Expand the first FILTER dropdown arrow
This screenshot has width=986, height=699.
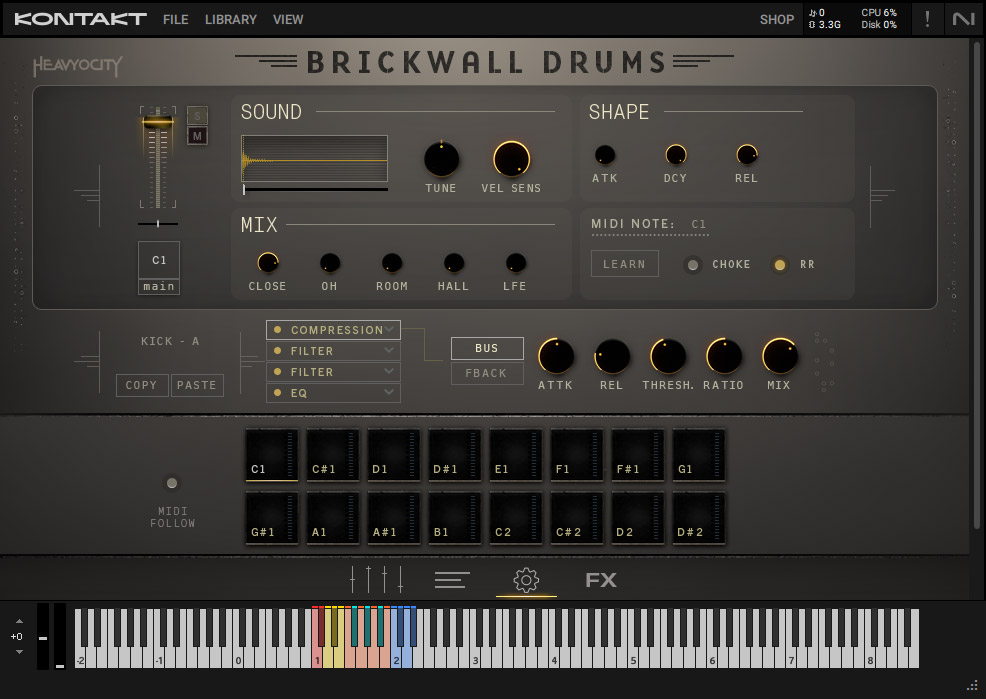click(x=389, y=350)
